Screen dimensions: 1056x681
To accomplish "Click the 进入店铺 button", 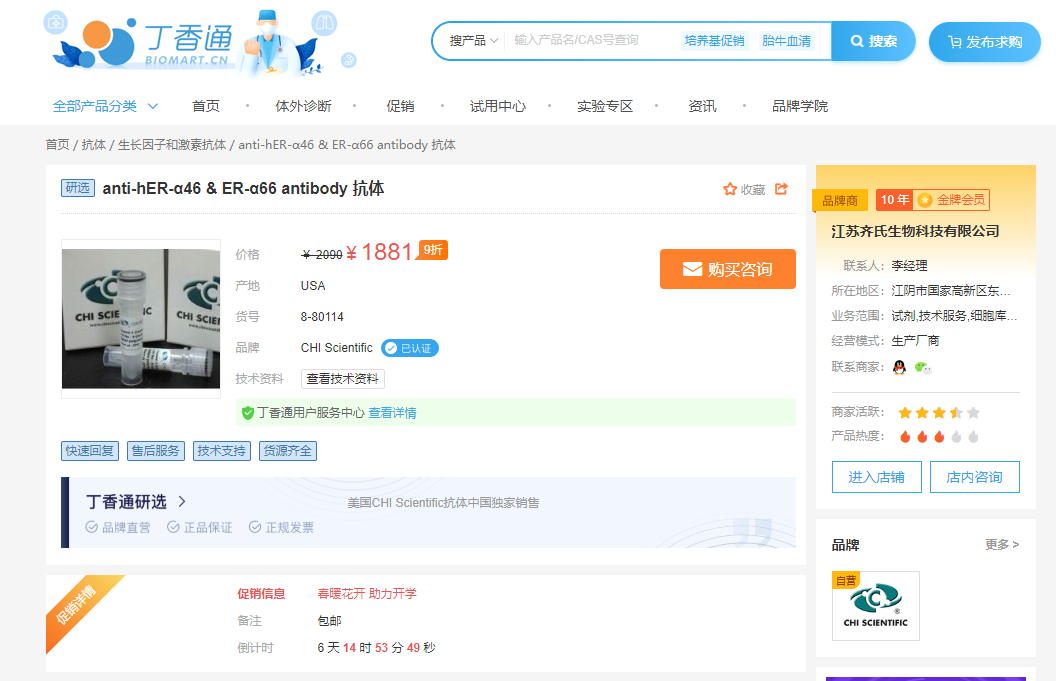I will point(876,477).
